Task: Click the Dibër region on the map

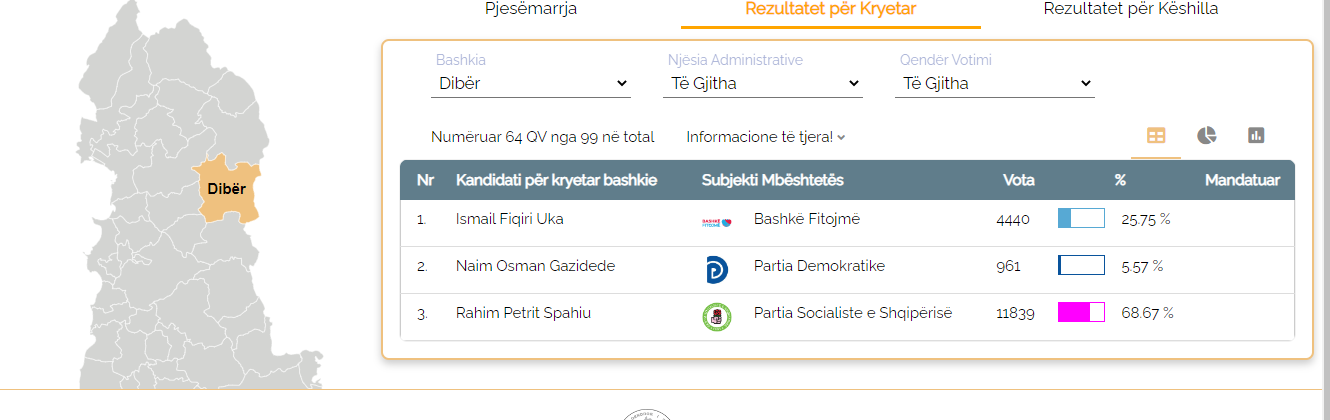Action: click(228, 188)
